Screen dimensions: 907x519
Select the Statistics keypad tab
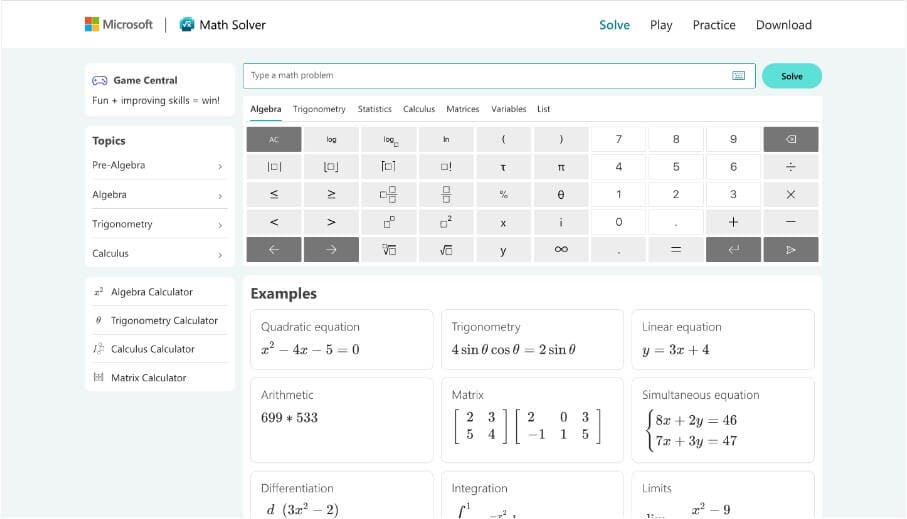374,109
